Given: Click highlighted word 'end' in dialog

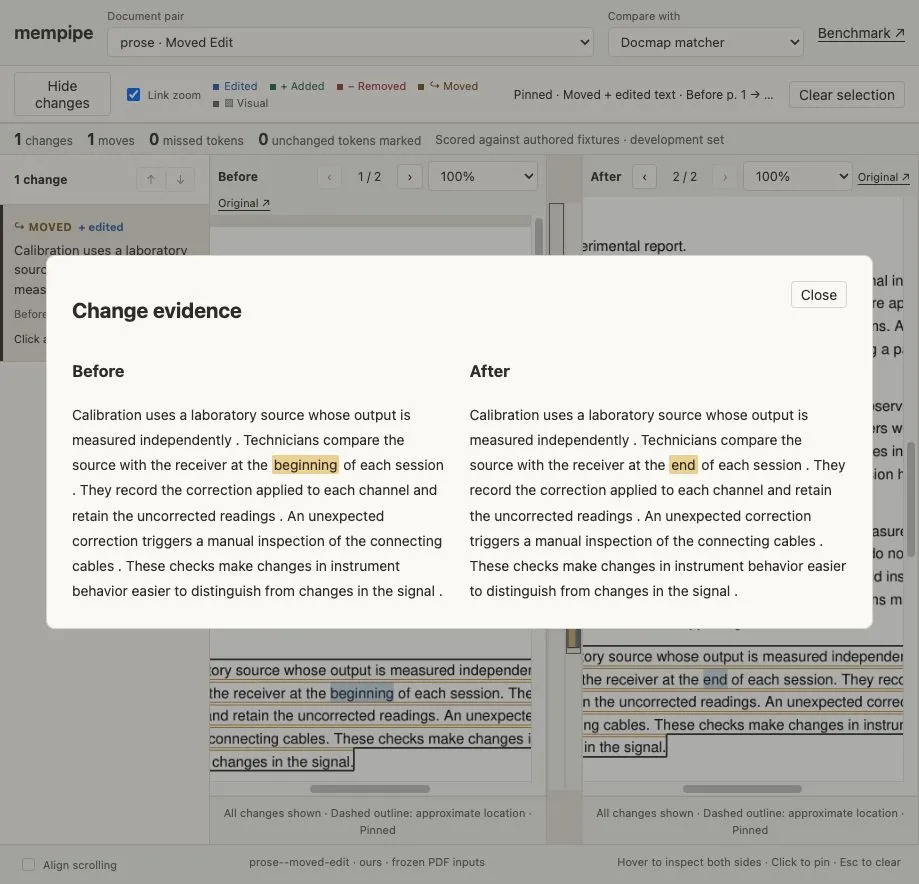Looking at the screenshot, I should coord(683,465).
